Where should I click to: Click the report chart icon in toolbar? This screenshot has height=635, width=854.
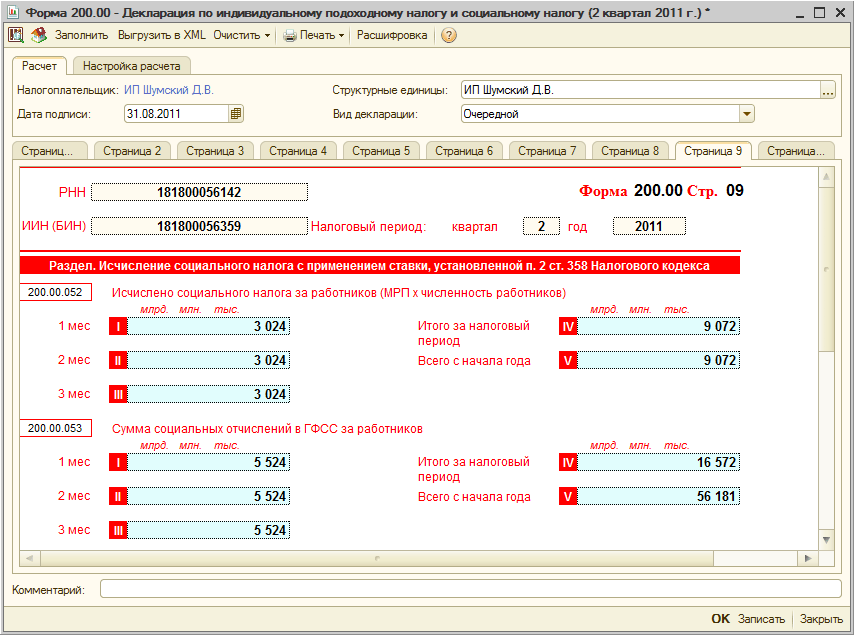coord(16,35)
